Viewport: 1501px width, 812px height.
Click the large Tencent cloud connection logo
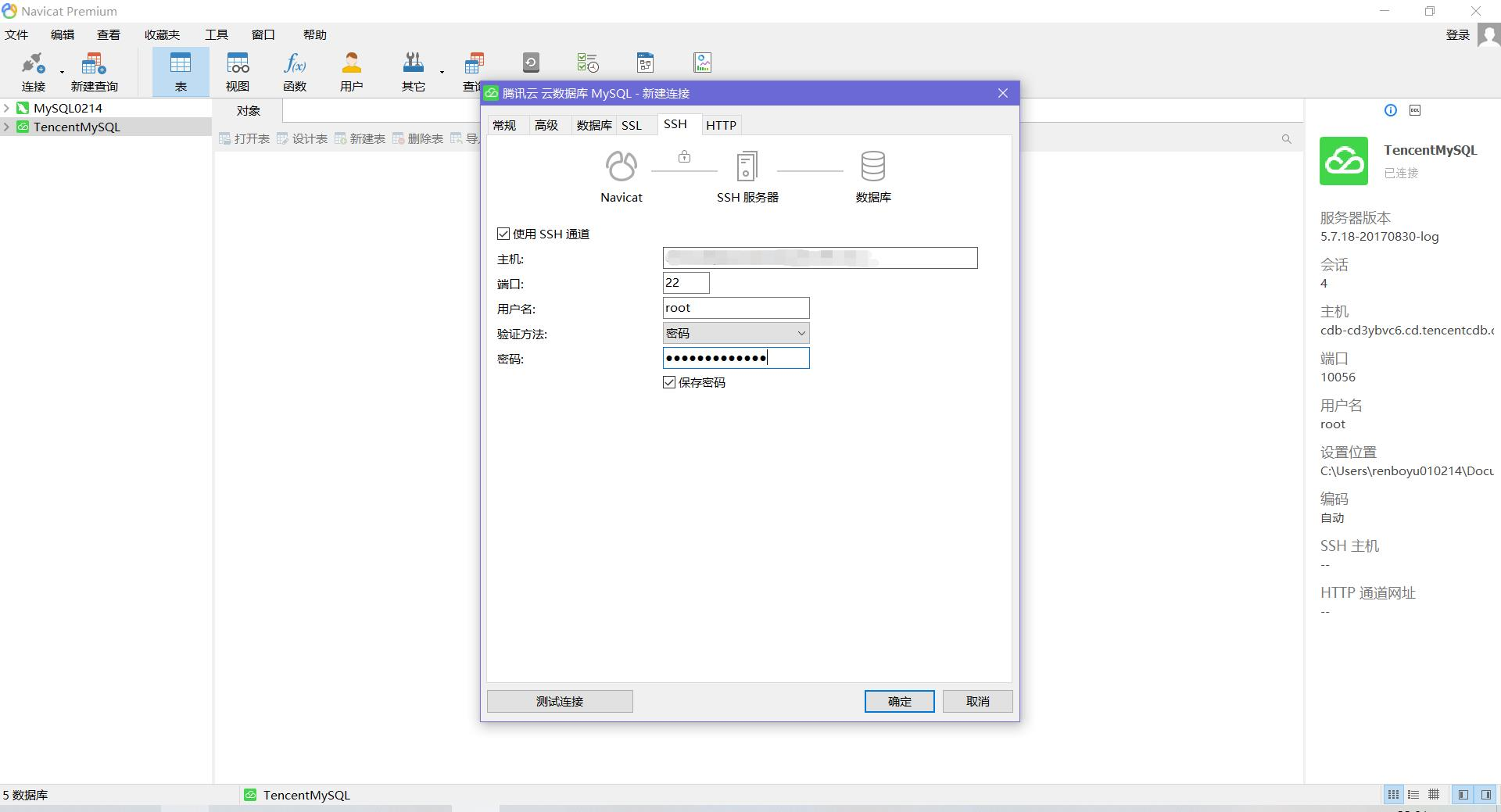click(1344, 161)
